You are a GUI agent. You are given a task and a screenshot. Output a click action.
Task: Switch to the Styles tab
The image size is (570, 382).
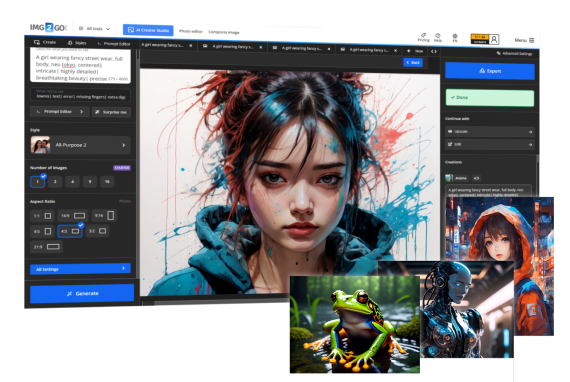click(x=77, y=43)
